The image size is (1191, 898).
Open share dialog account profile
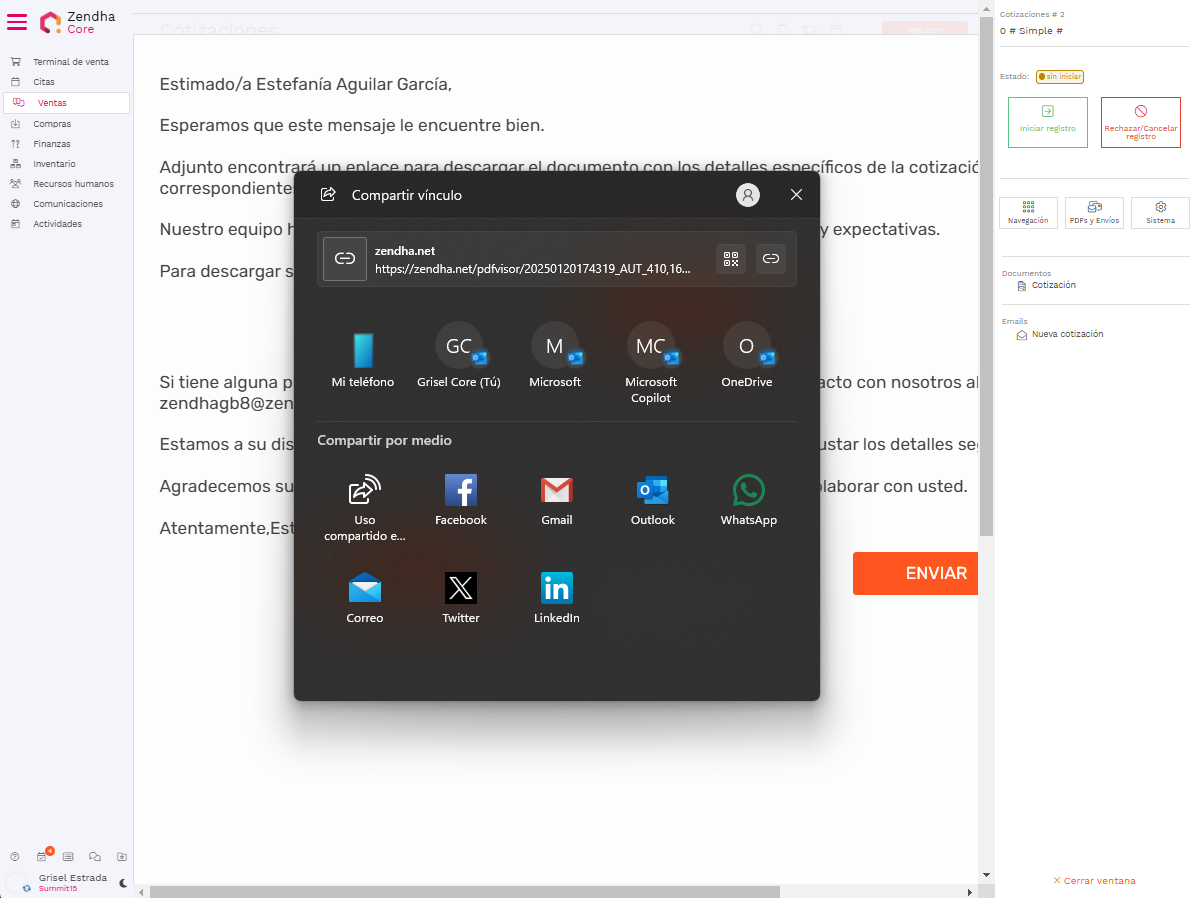click(747, 195)
